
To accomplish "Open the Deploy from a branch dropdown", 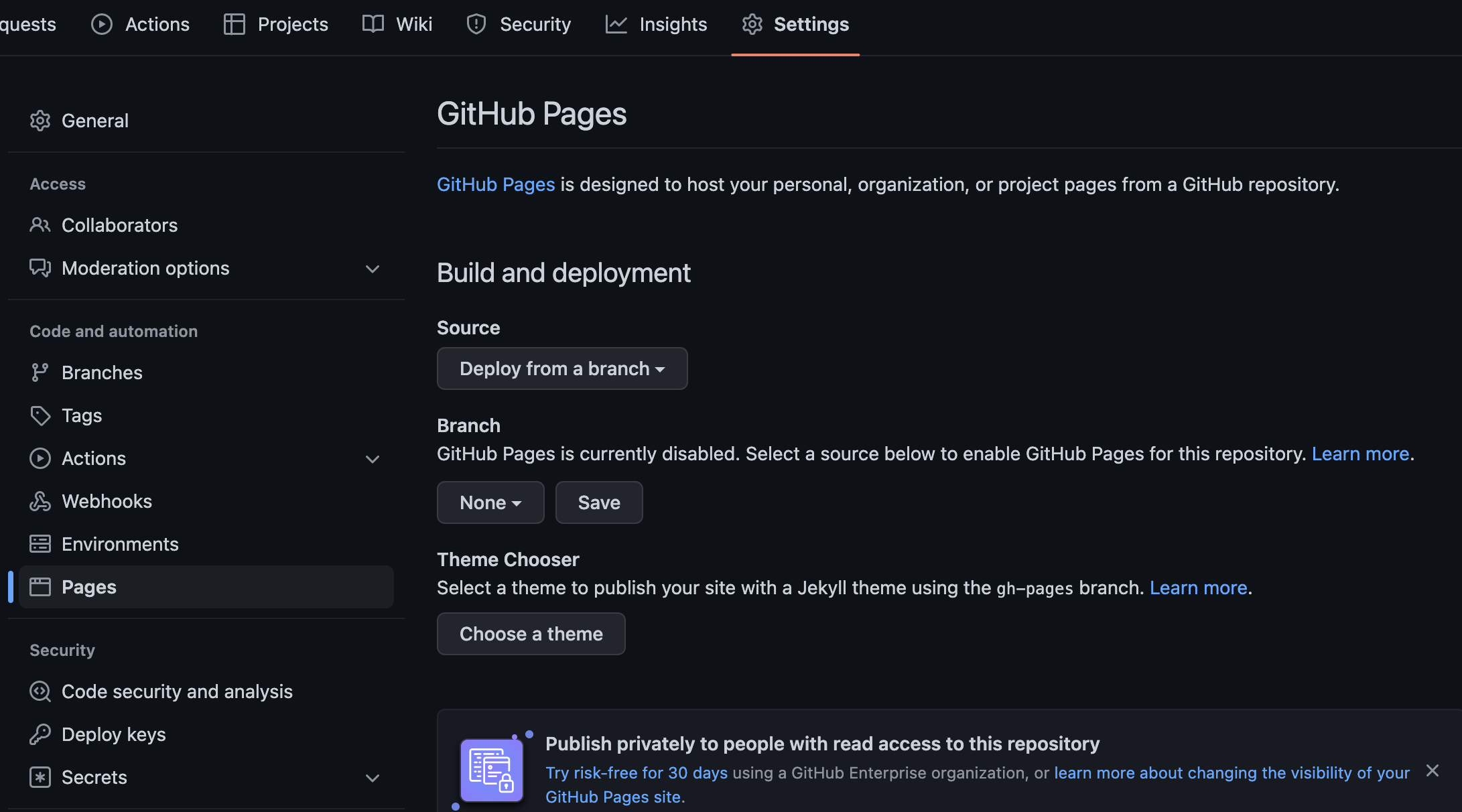I will tap(561, 368).
